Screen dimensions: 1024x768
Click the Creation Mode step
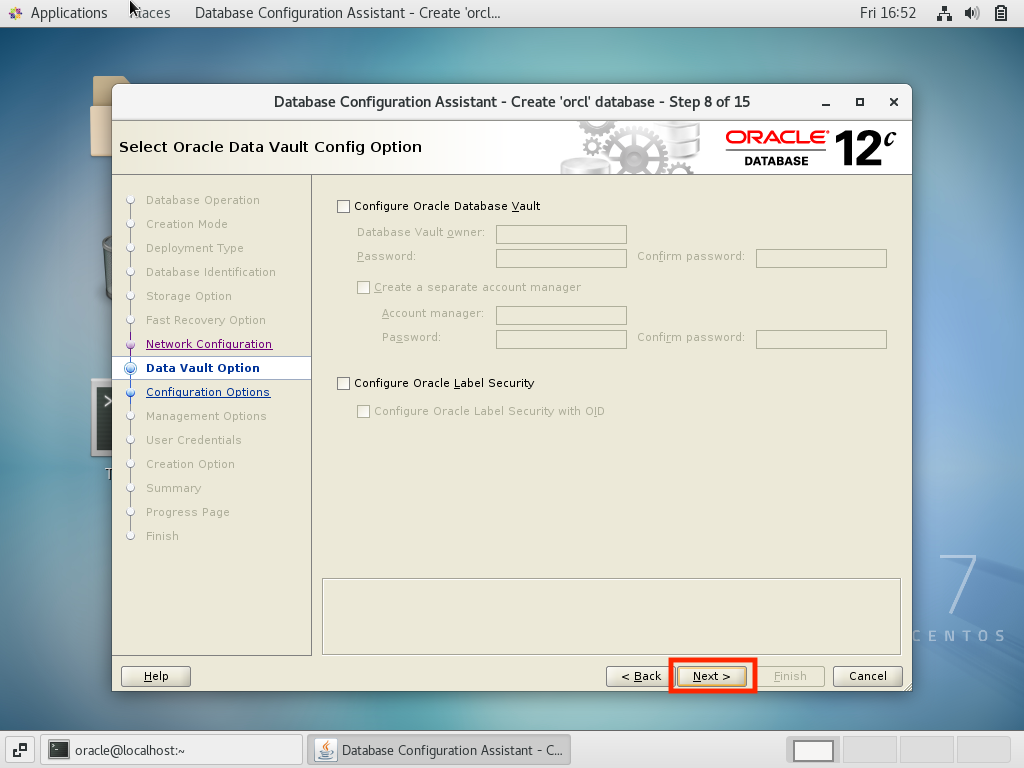pyautogui.click(x=187, y=224)
